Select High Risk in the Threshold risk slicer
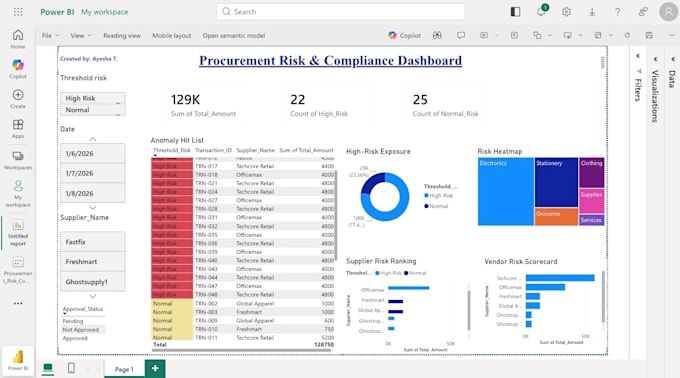 tap(93, 98)
